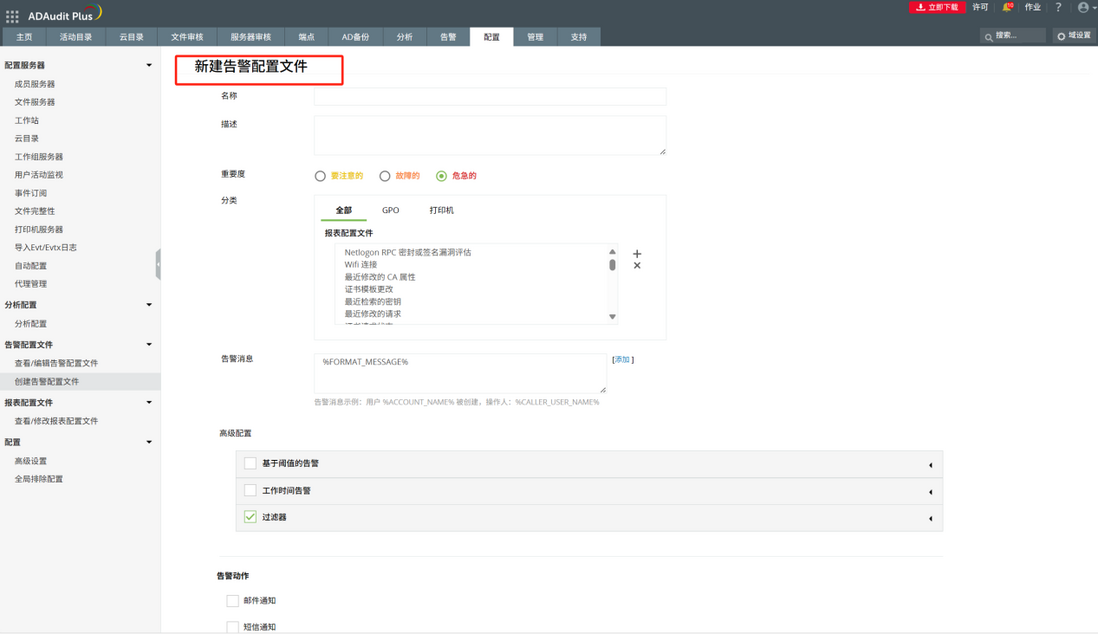The image size is (1098, 634).
Task: Focus the 描述 text area
Action: tap(490, 135)
